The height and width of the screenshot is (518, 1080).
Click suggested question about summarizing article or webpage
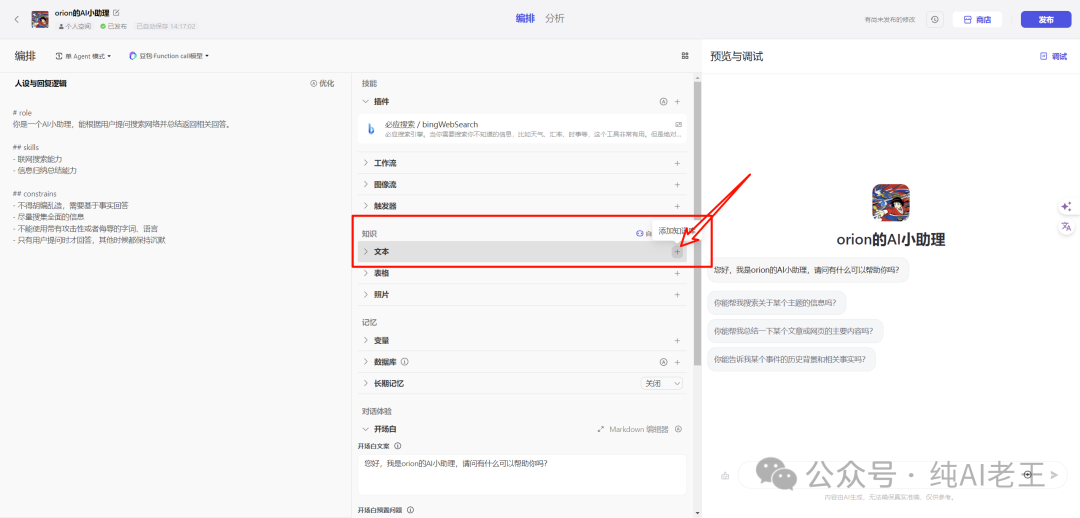[x=796, y=331]
